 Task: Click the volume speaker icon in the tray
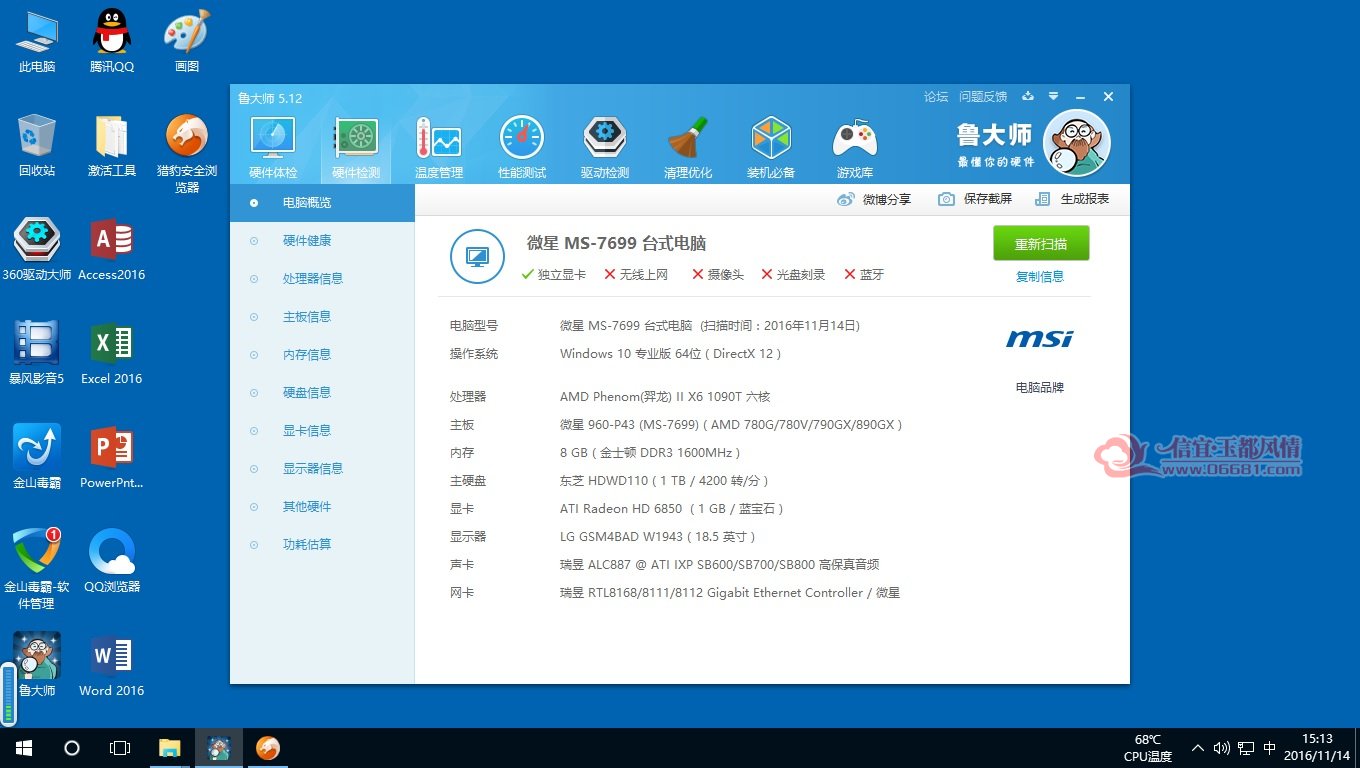(x=1221, y=748)
